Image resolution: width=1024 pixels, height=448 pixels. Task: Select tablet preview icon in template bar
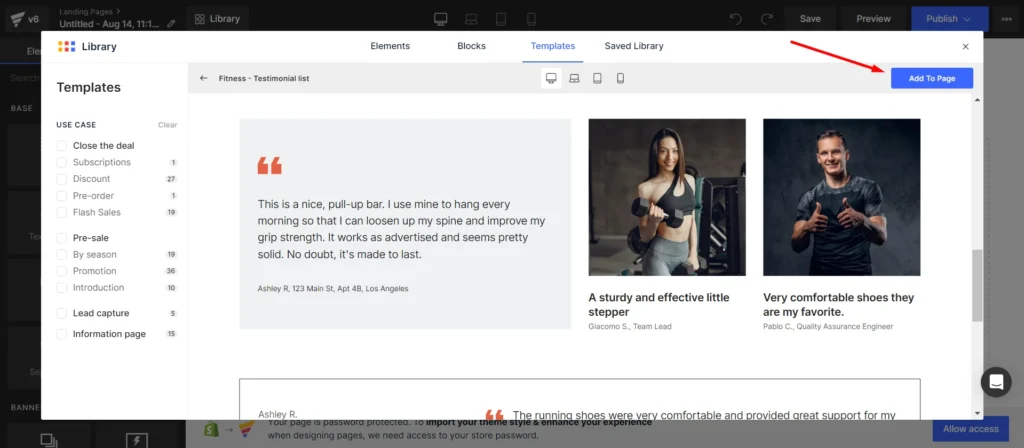coord(597,78)
